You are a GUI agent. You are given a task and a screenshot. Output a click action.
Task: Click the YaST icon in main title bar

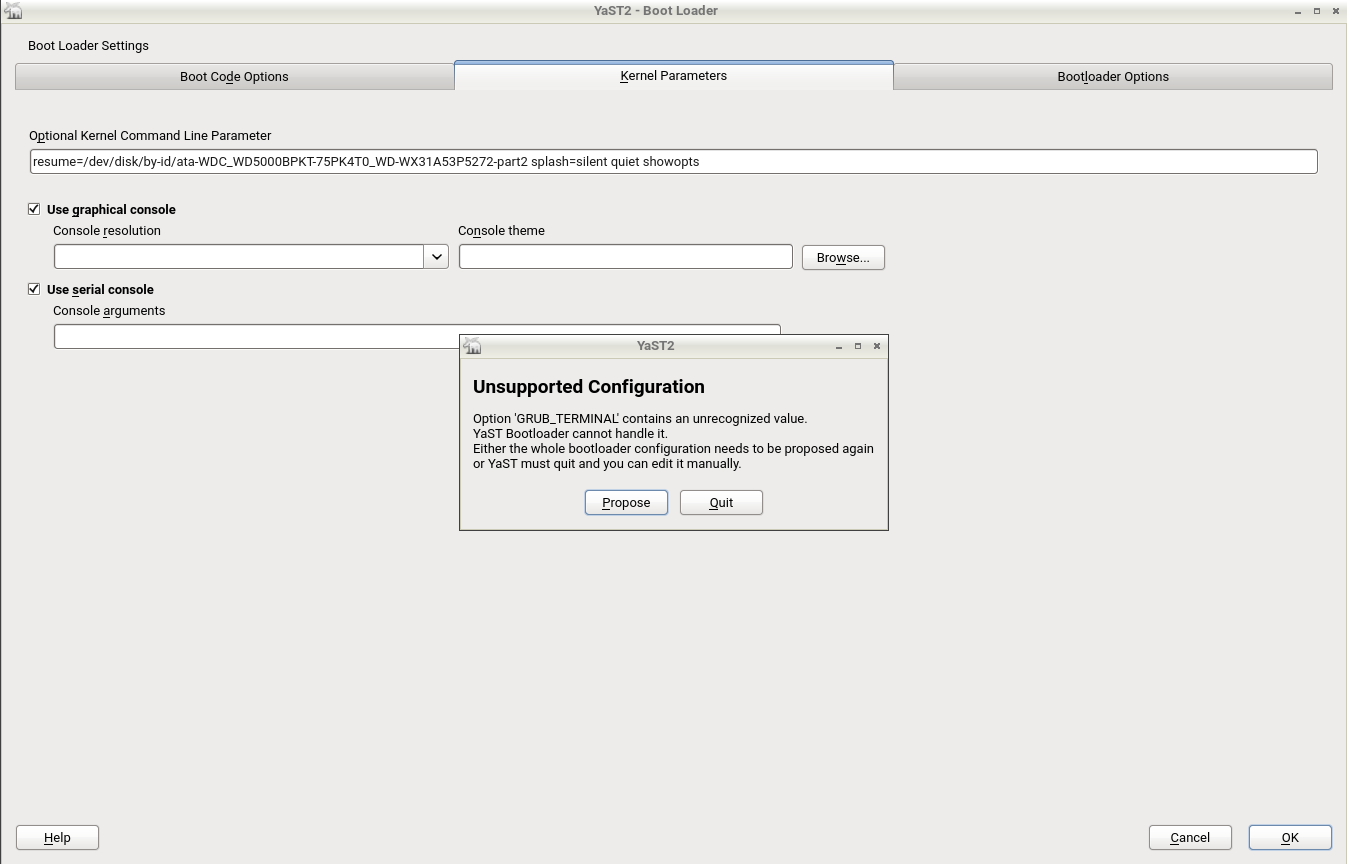[x=13, y=11]
